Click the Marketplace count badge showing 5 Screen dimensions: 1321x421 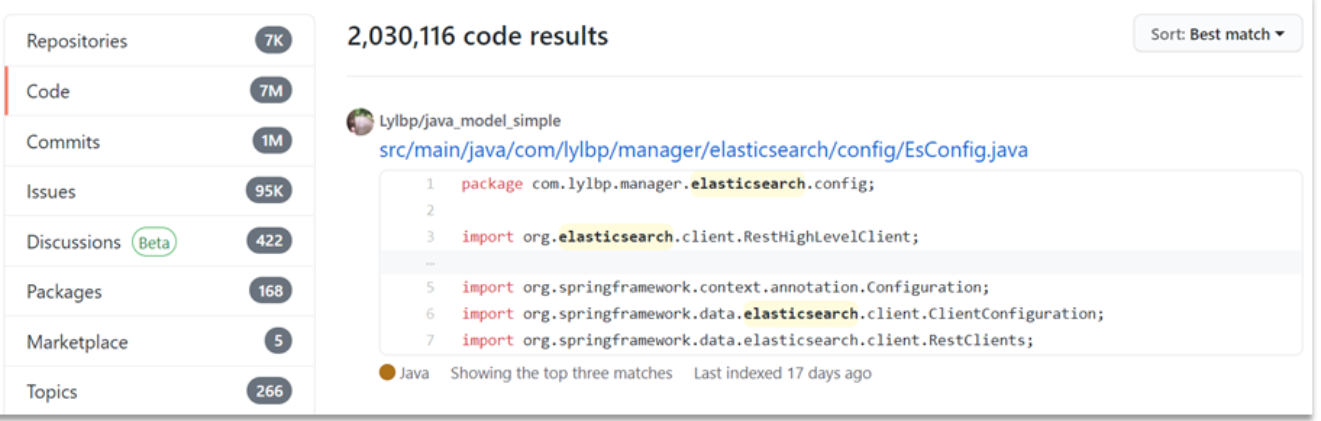tap(278, 341)
